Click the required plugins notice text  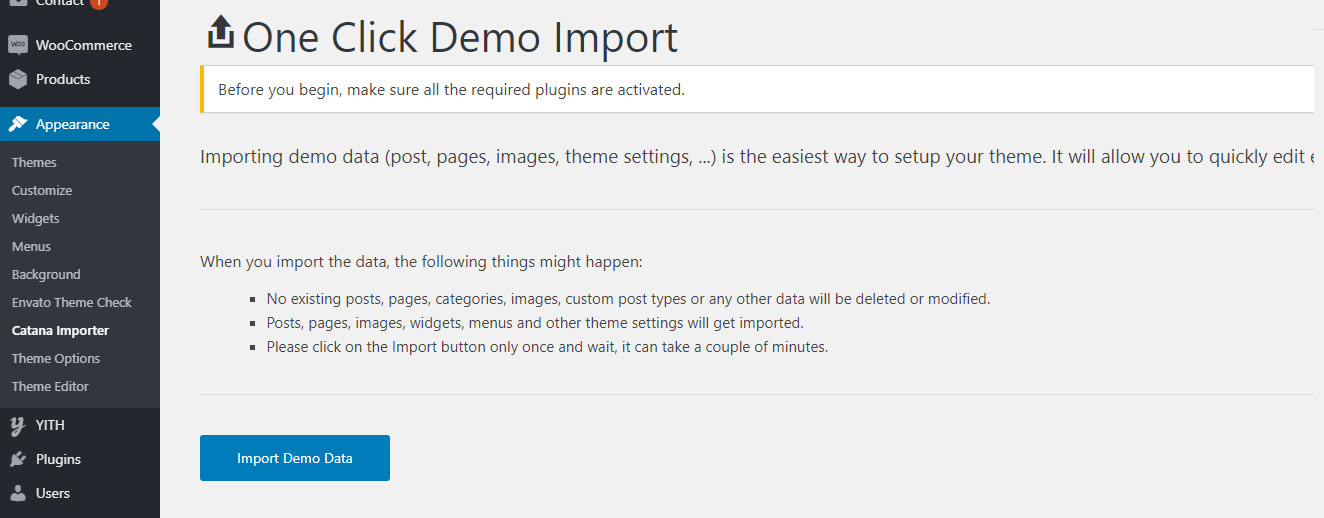pos(451,89)
